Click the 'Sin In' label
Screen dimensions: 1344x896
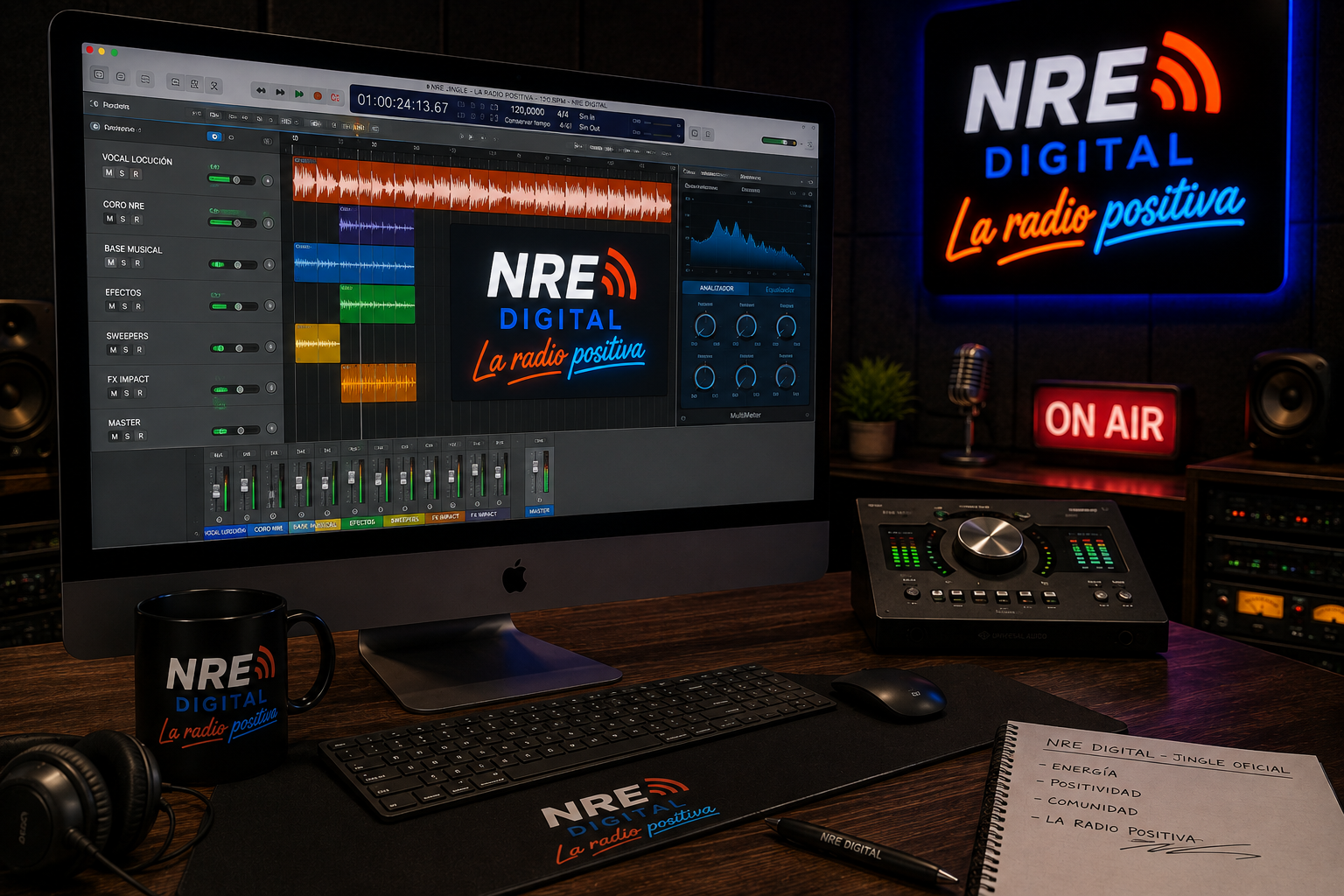click(586, 116)
